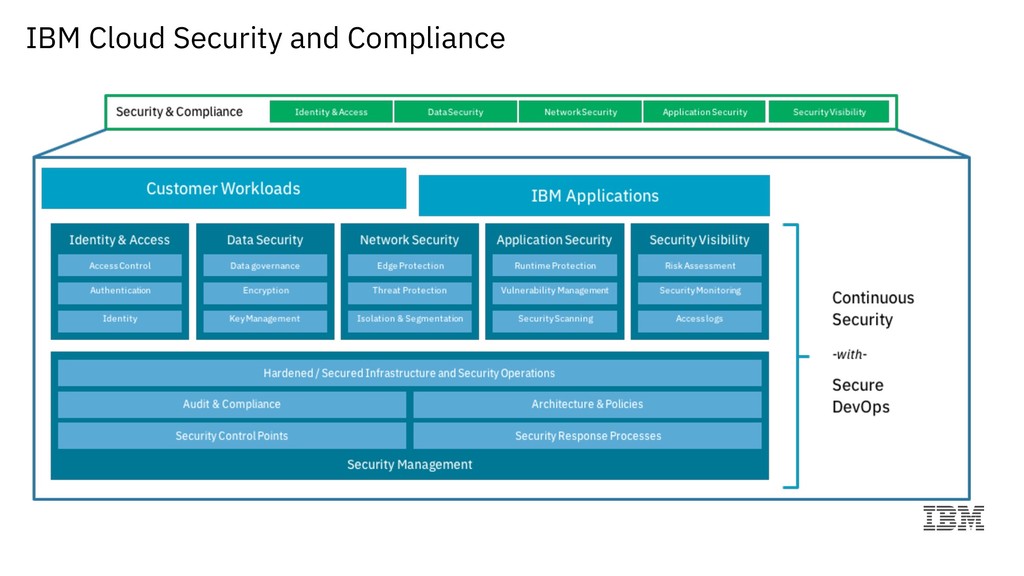Select the green Security Visibility tab

[x=829, y=112]
